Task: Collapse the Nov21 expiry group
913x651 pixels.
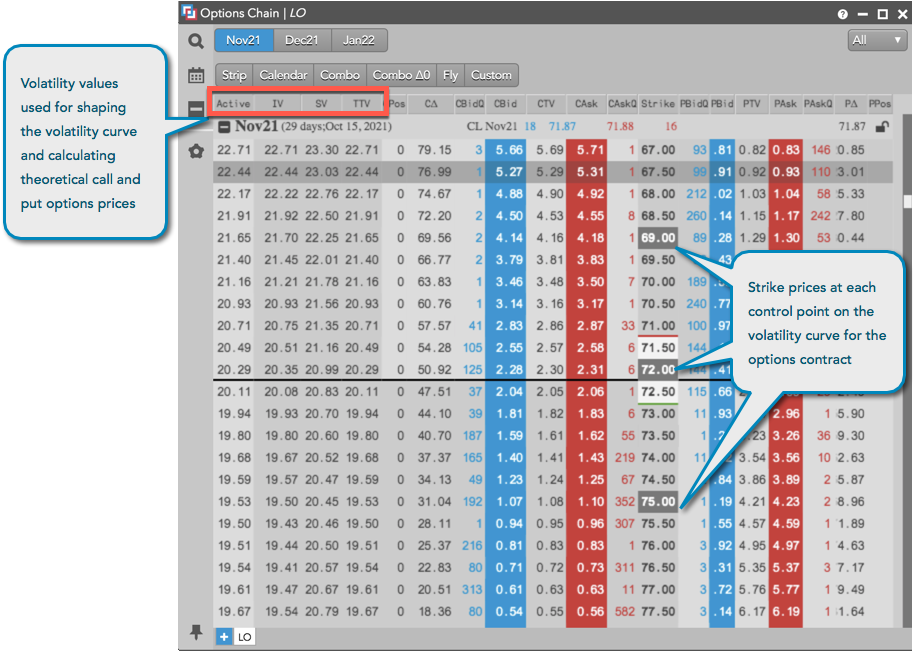Action: pyautogui.click(x=225, y=127)
